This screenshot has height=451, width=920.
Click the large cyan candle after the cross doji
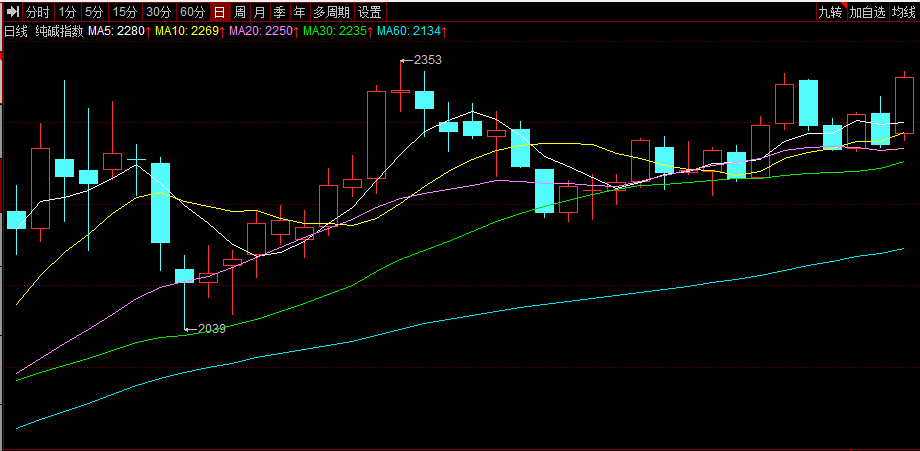tap(161, 203)
